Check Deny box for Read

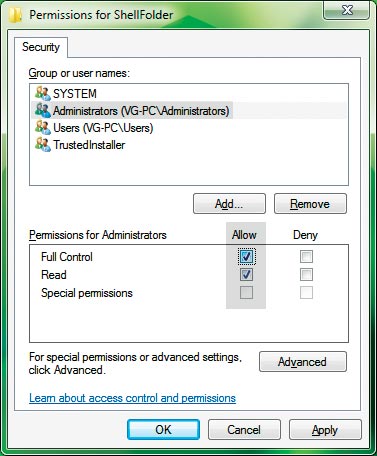click(306, 275)
